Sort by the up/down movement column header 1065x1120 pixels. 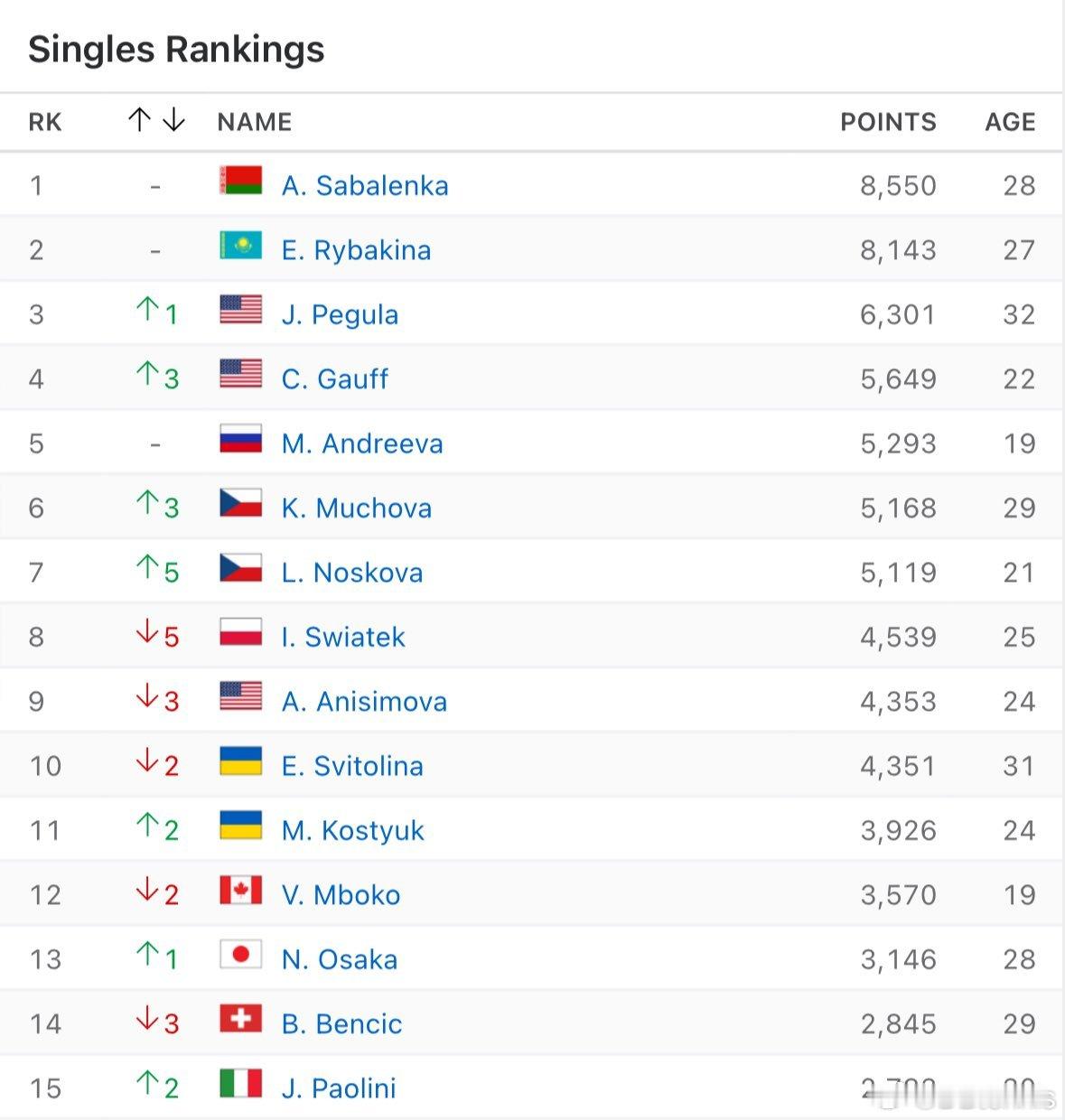click(x=156, y=120)
